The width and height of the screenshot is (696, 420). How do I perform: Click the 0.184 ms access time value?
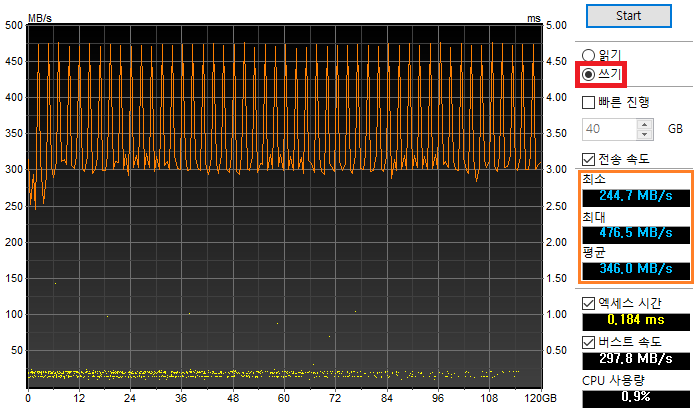click(636, 320)
